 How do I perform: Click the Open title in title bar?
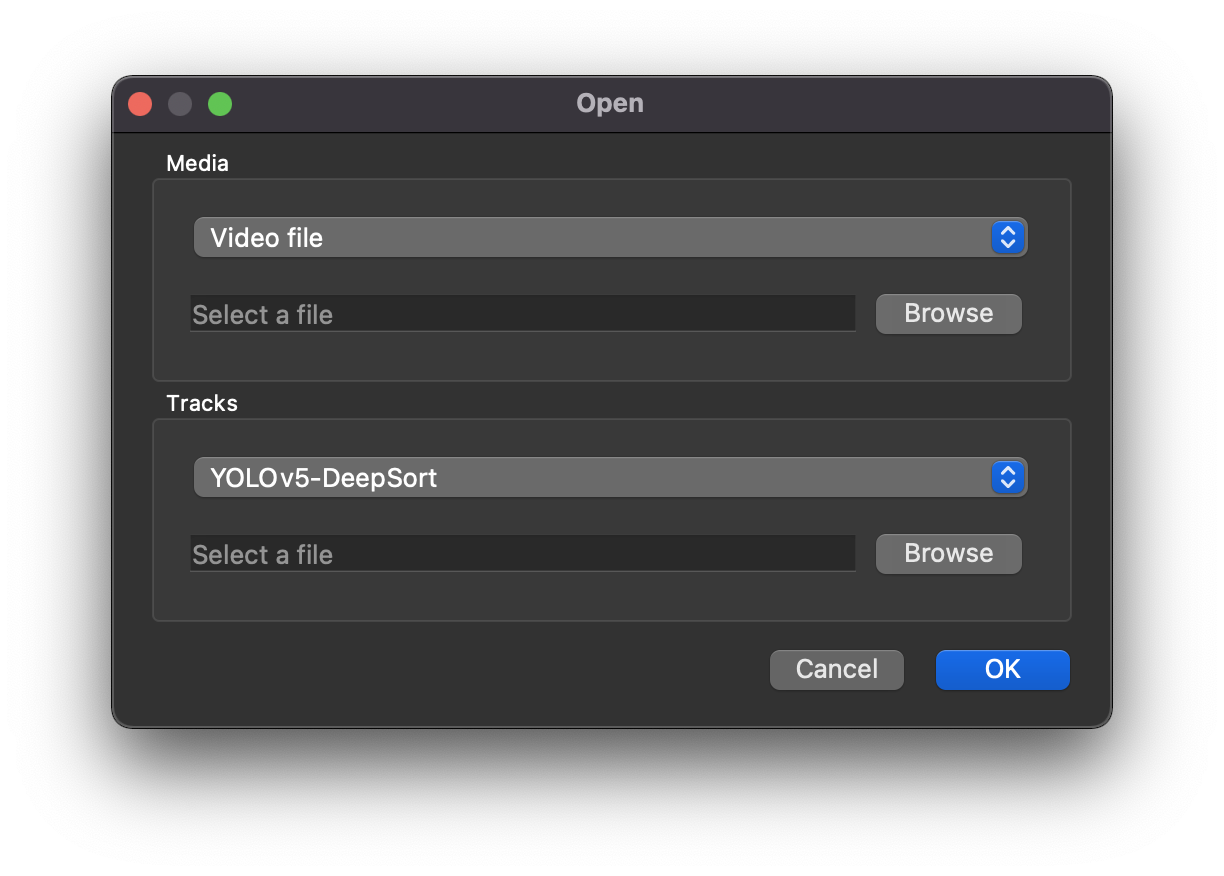(x=610, y=103)
